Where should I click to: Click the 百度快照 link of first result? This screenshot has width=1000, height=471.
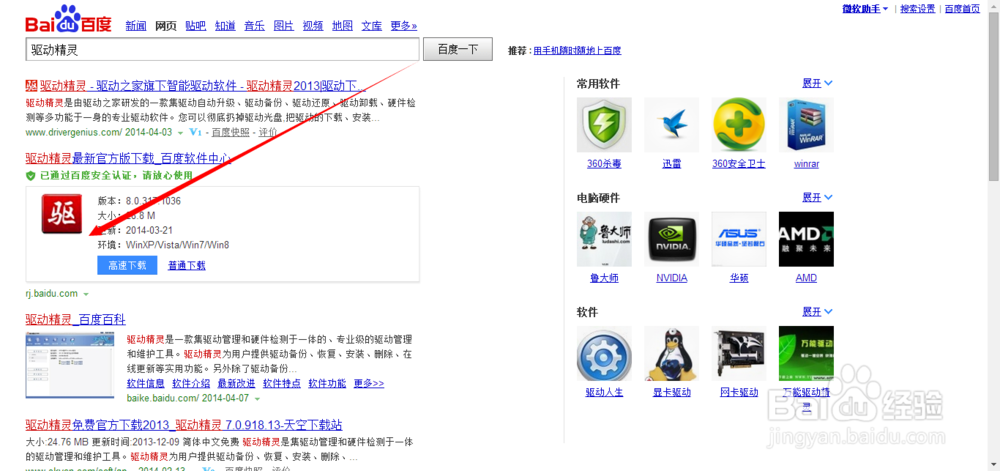point(230,133)
